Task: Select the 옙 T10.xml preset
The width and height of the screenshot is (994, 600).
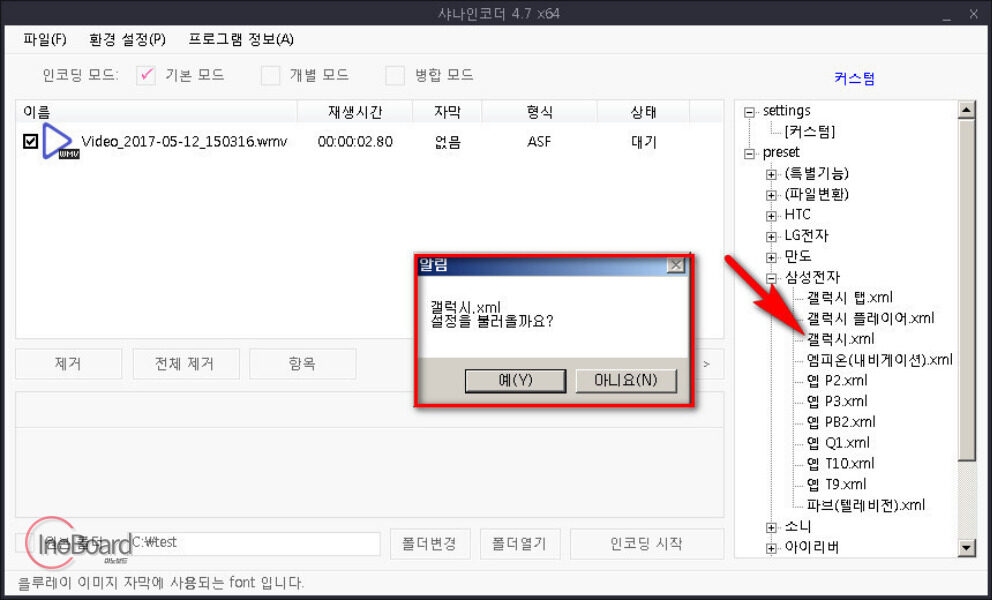Action: pos(841,464)
